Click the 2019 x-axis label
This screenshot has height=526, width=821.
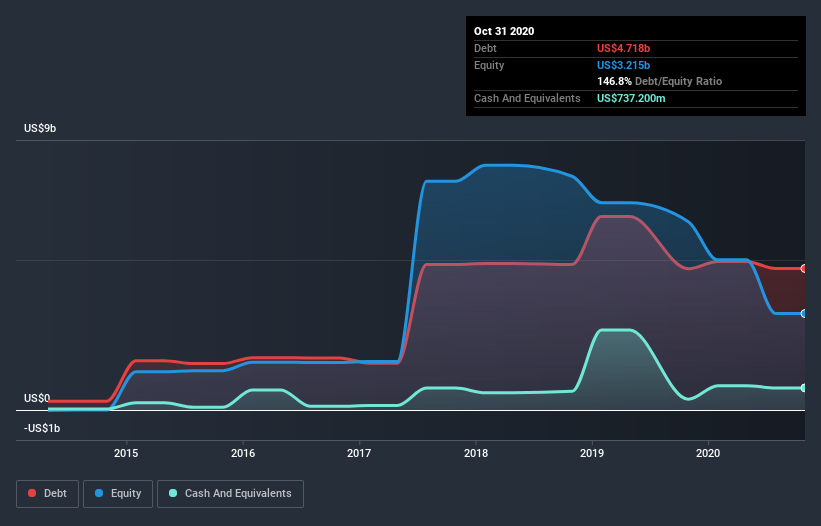coord(592,453)
